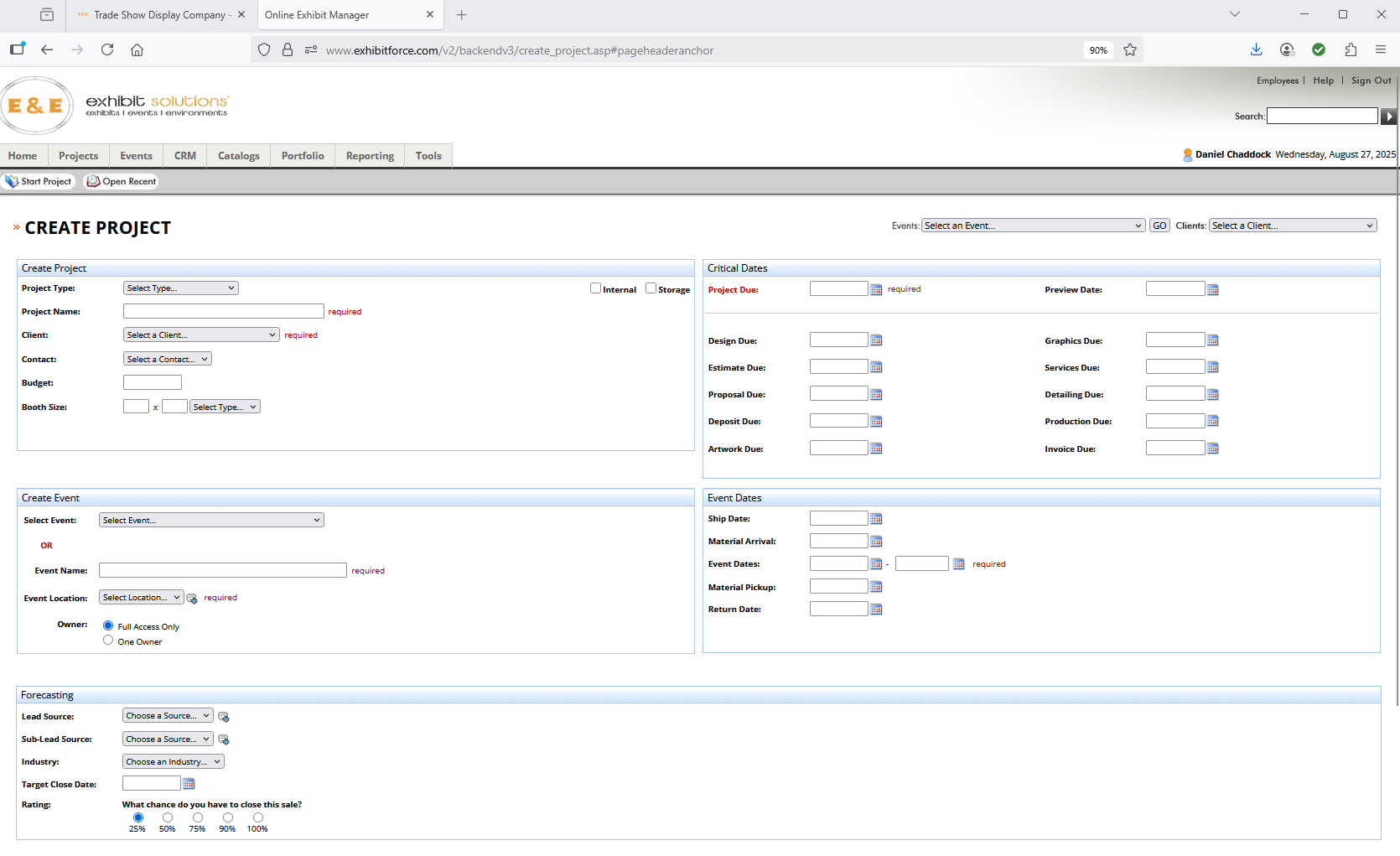Open calendar picker for Proposal Due
1400x856 pixels.
point(876,394)
